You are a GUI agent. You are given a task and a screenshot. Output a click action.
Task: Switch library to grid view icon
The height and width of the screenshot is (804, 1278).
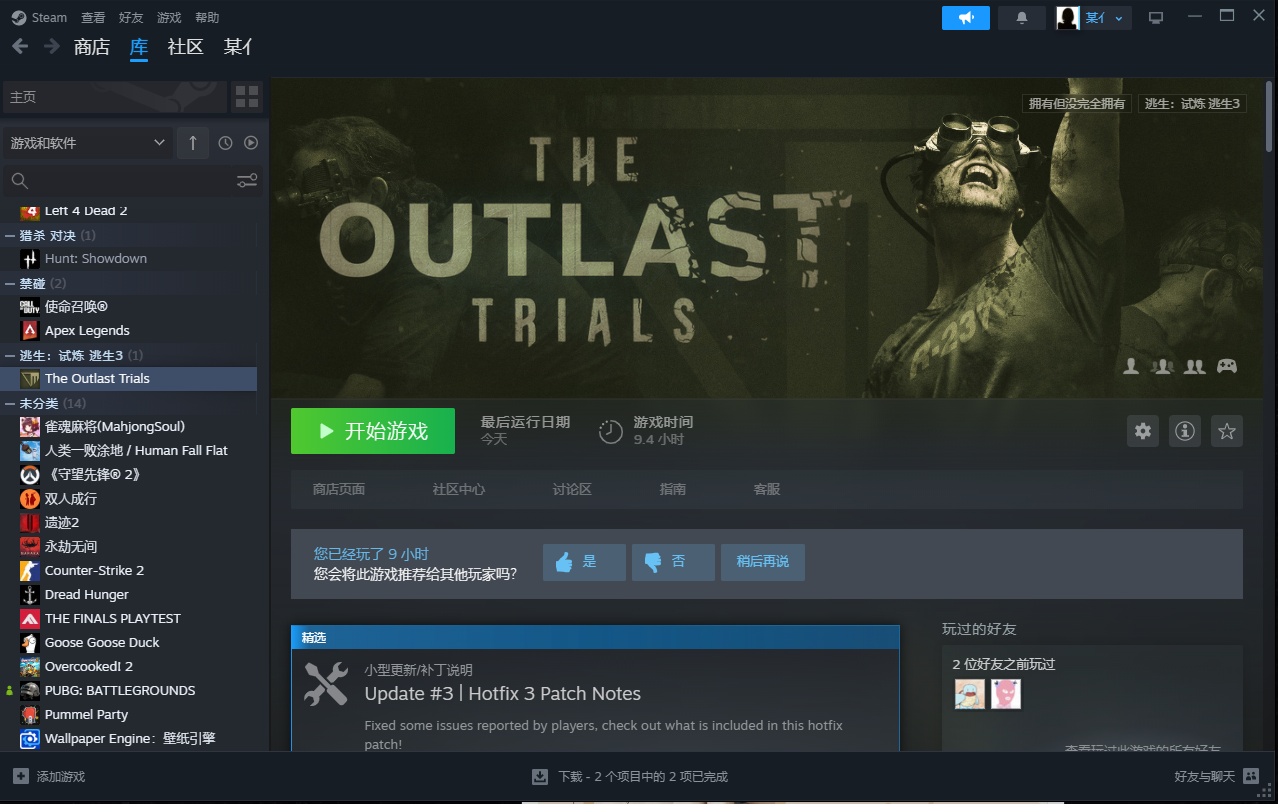[247, 97]
